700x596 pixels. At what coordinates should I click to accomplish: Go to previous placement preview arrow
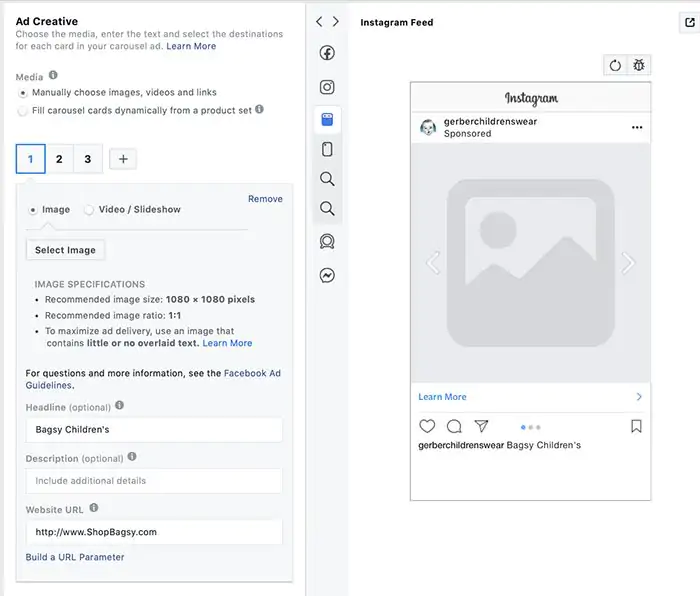[319, 21]
